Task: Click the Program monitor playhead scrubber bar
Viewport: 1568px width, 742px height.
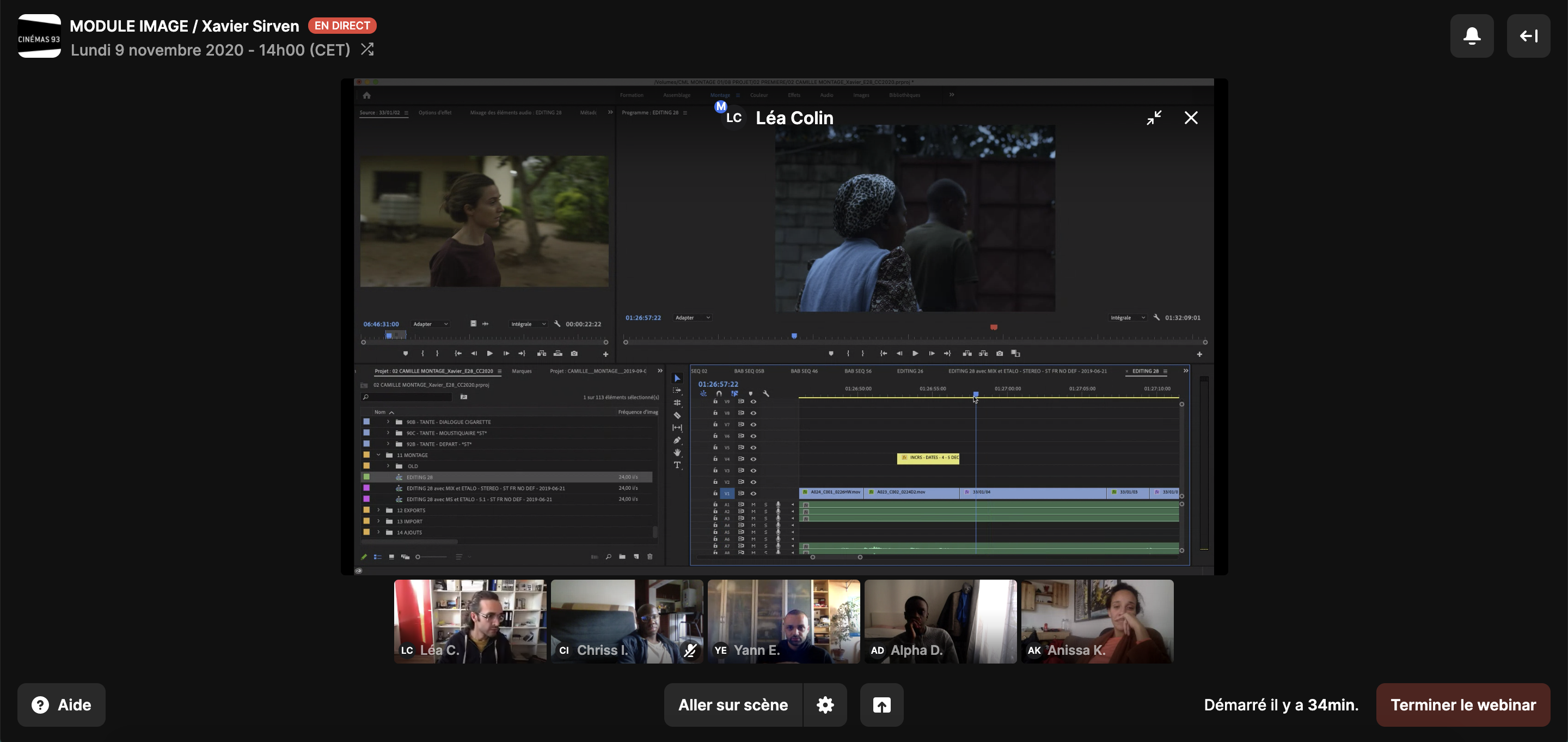Action: coord(914,336)
